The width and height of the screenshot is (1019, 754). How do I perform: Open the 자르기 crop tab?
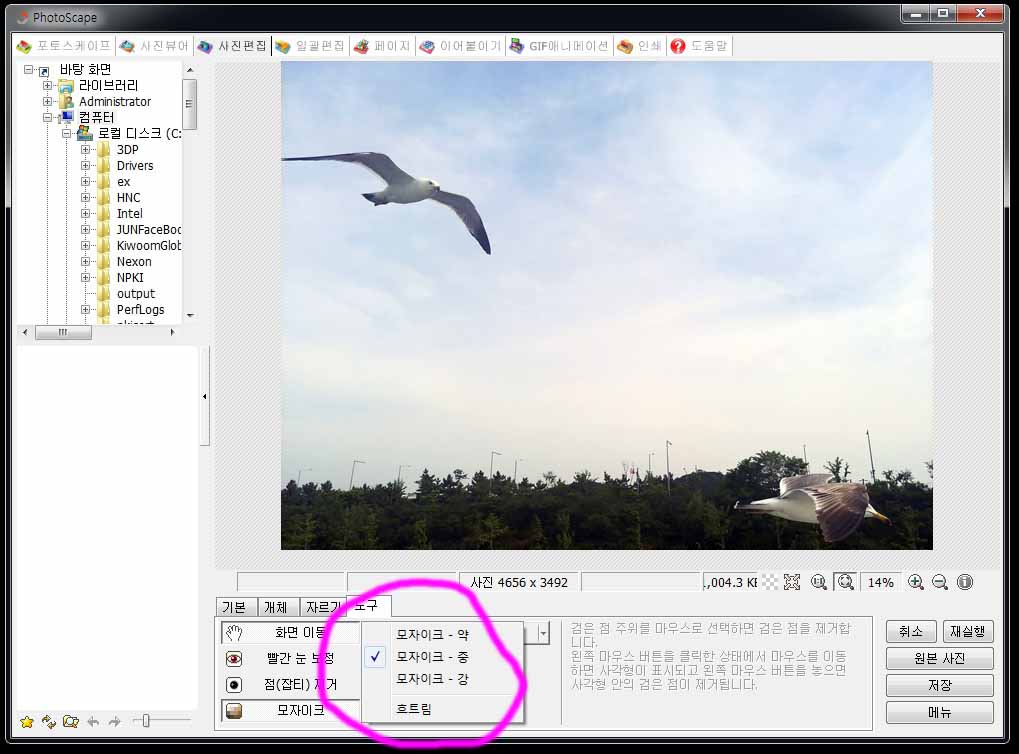[x=323, y=607]
